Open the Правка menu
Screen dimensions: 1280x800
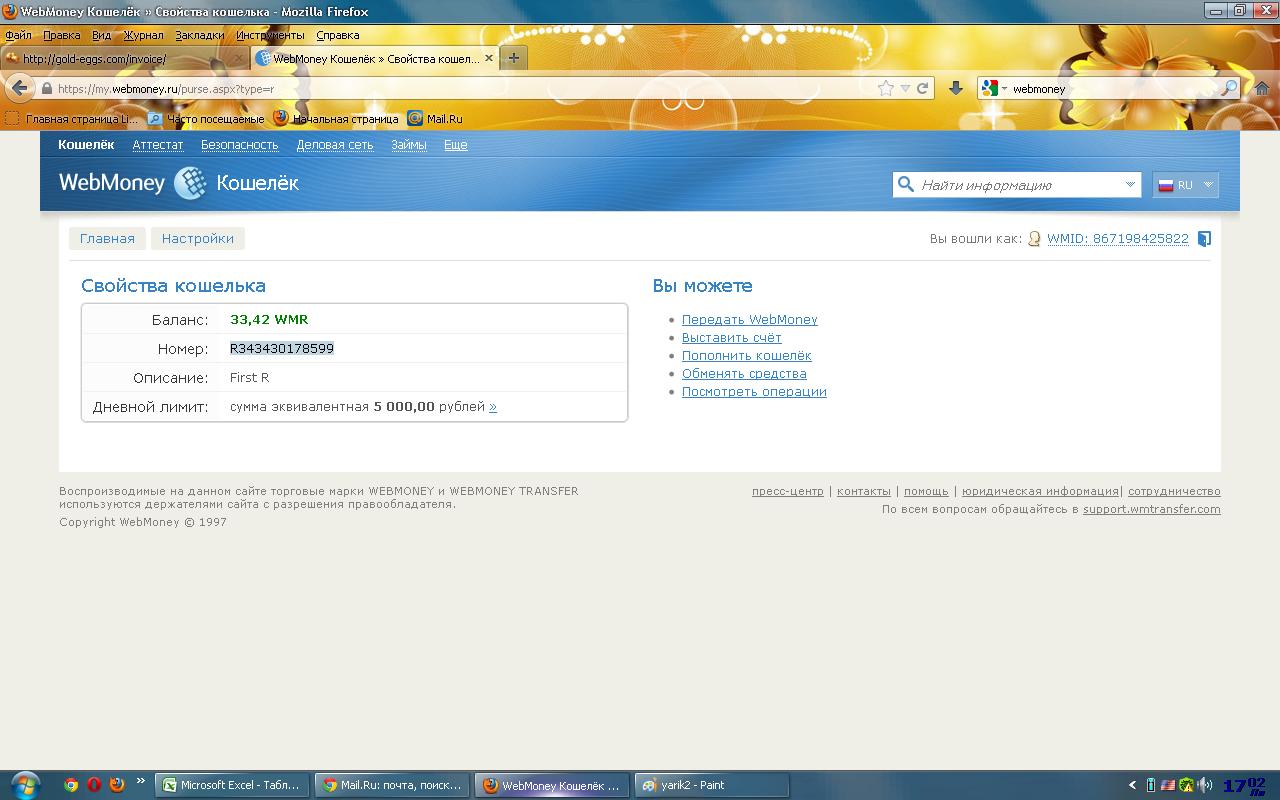(x=62, y=35)
